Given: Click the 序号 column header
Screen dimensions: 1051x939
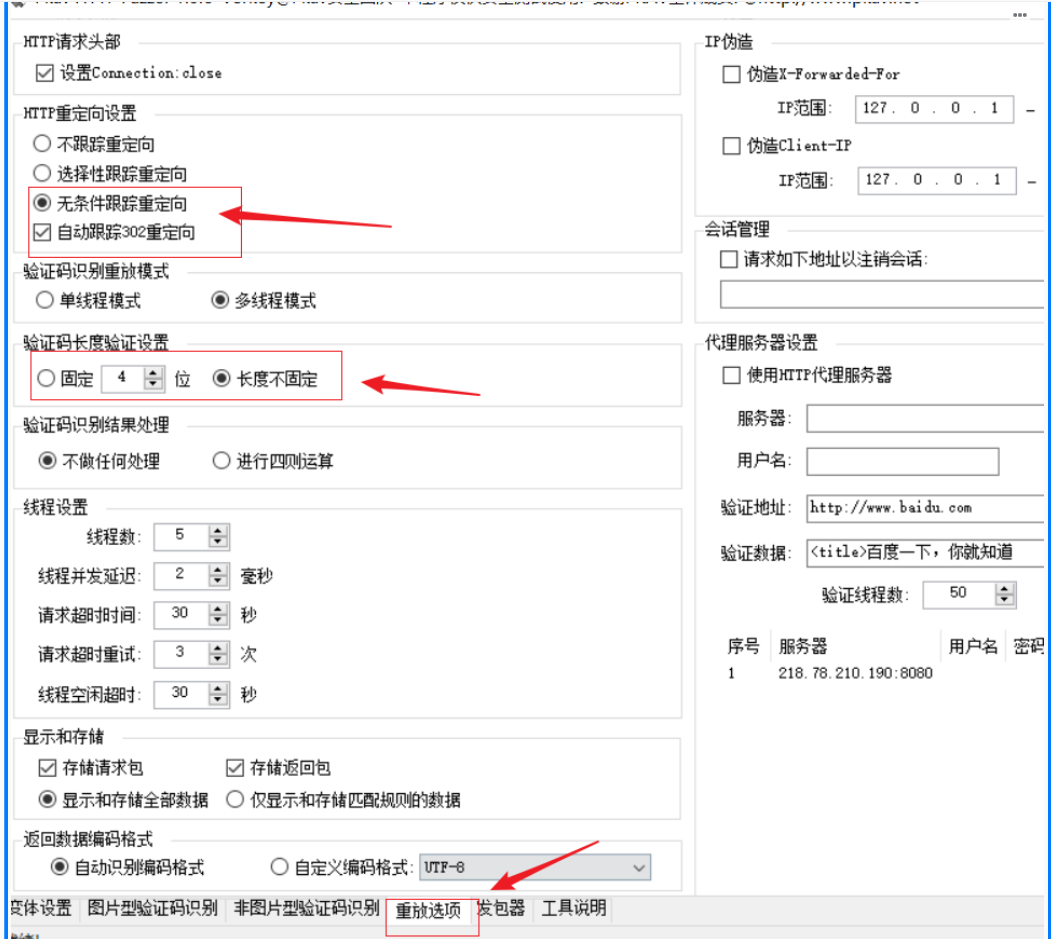Looking at the screenshot, I should [x=744, y=646].
